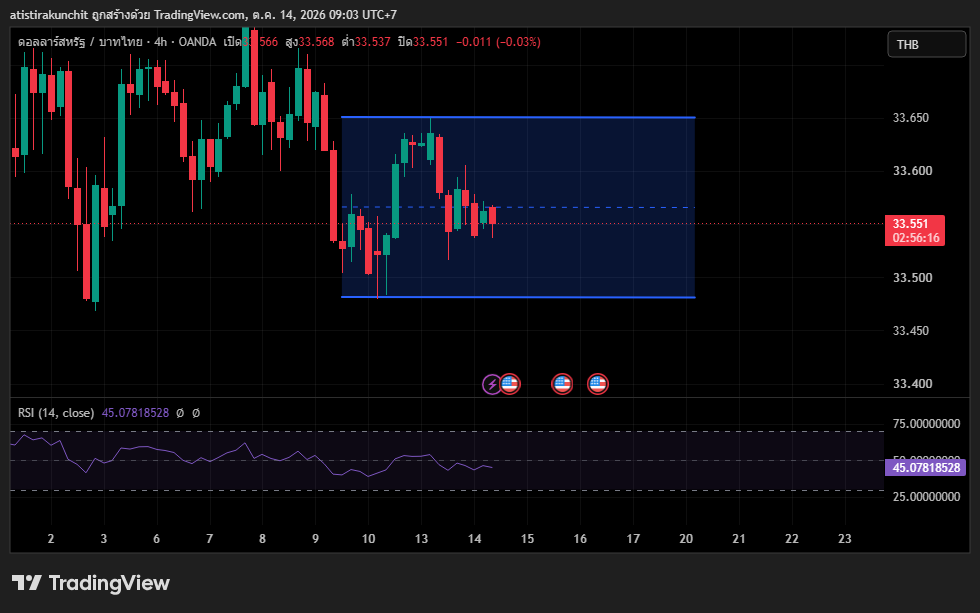This screenshot has height=613, width=980.
Task: Open the middle US flag economic event
Action: tap(562, 384)
